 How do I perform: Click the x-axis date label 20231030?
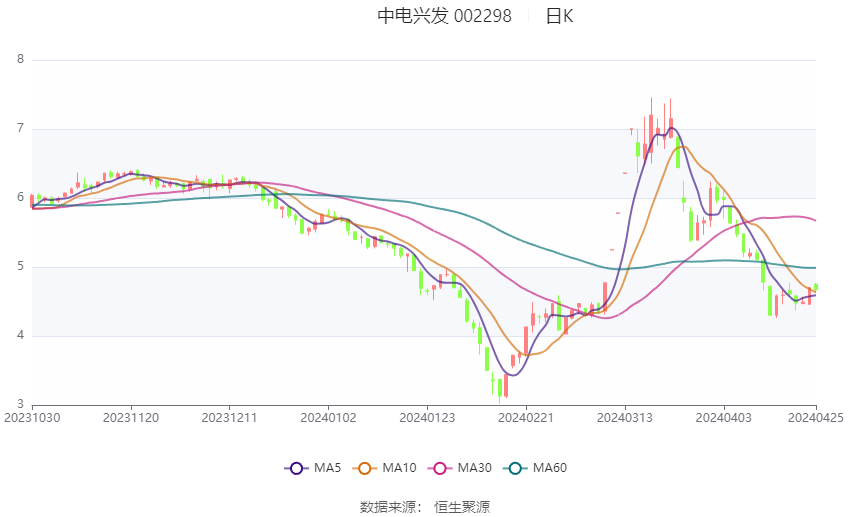pos(31,418)
